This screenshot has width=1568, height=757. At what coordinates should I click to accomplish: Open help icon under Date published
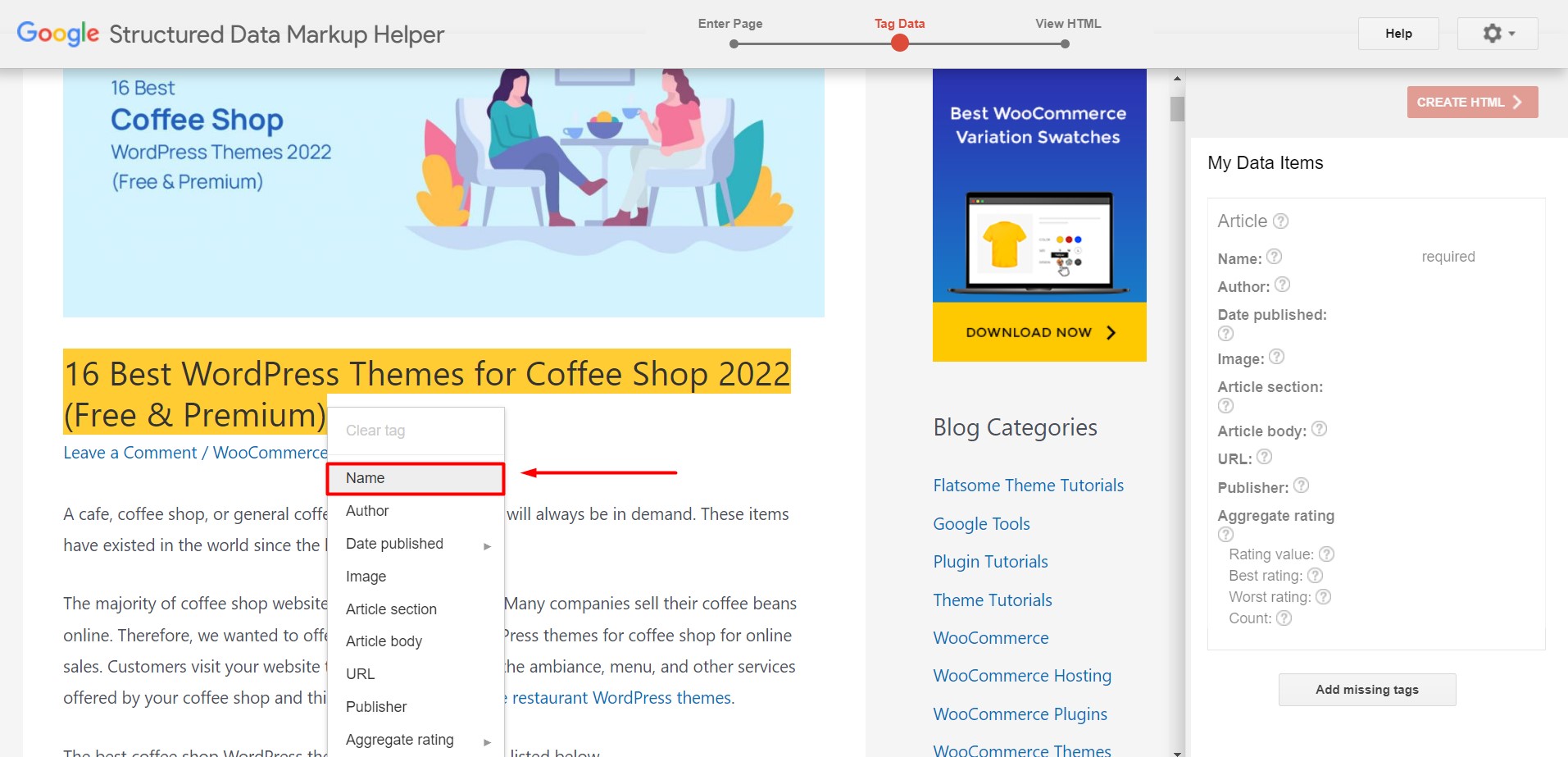[1226, 333]
